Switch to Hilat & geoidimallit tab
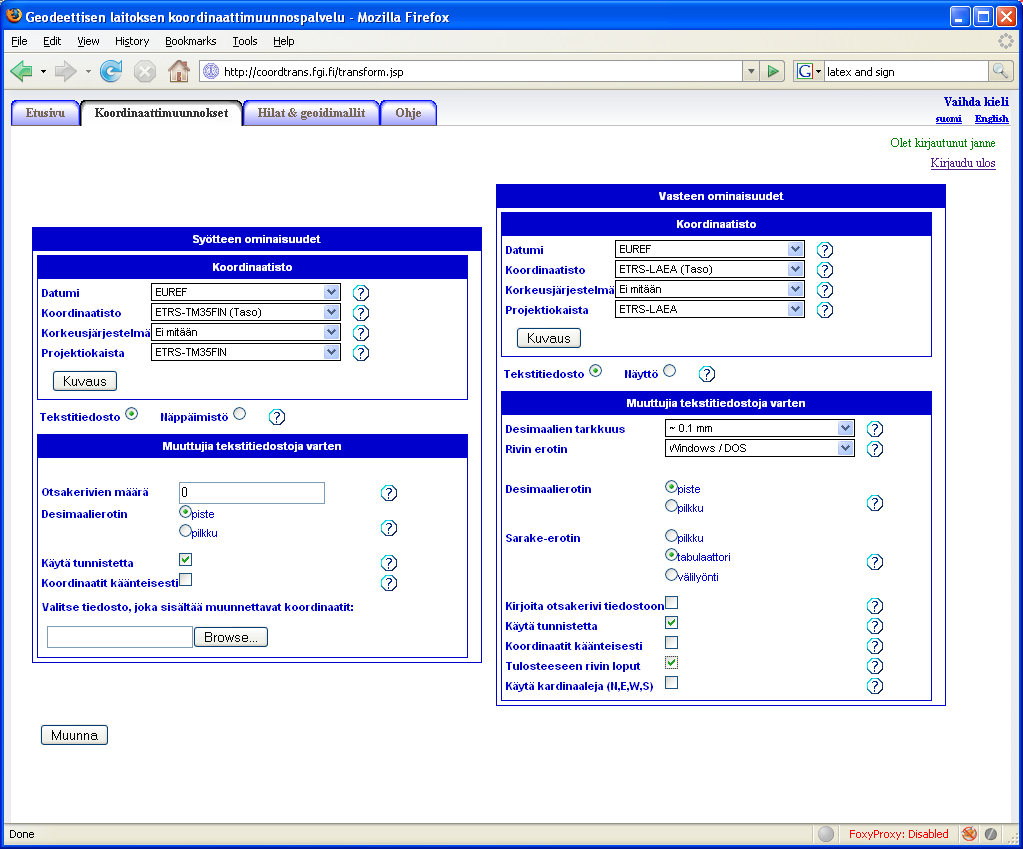1023x849 pixels. coord(311,113)
